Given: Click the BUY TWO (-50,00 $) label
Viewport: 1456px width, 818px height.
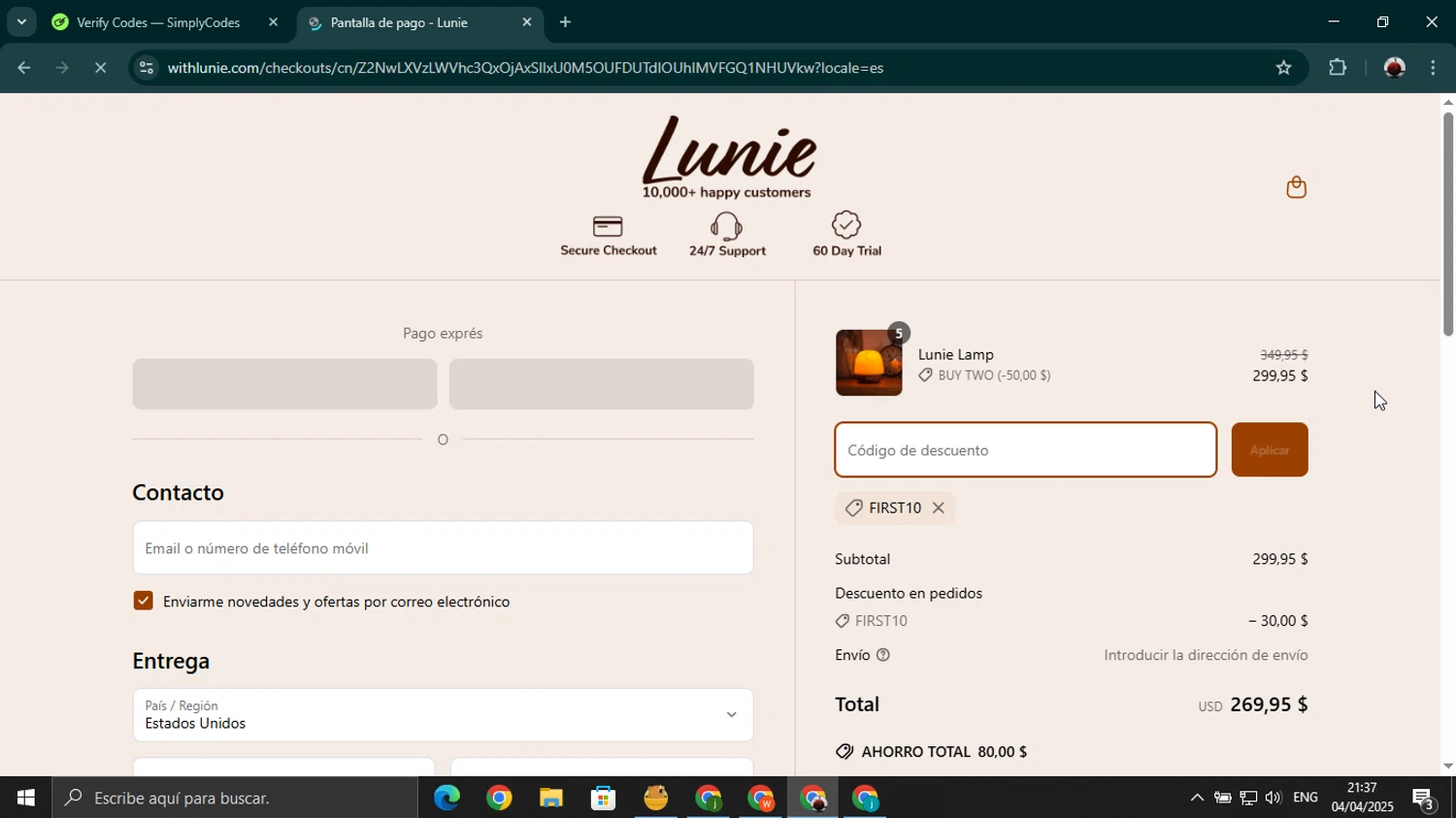Looking at the screenshot, I should [994, 376].
